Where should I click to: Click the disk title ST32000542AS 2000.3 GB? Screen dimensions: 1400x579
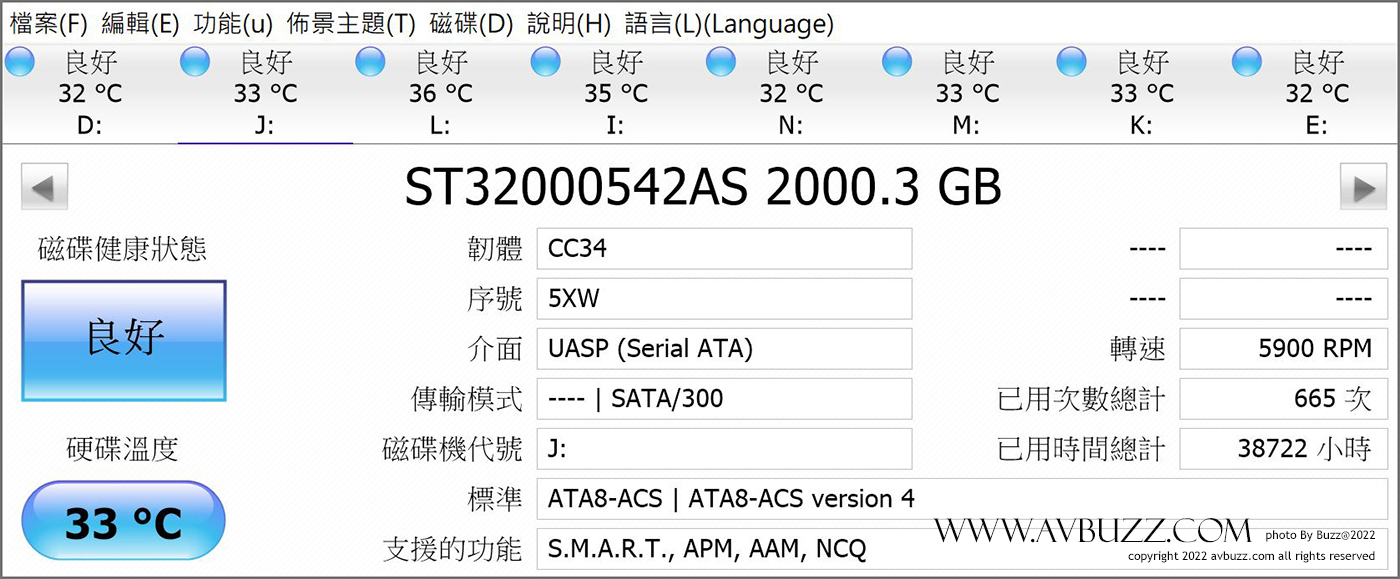tap(703, 187)
